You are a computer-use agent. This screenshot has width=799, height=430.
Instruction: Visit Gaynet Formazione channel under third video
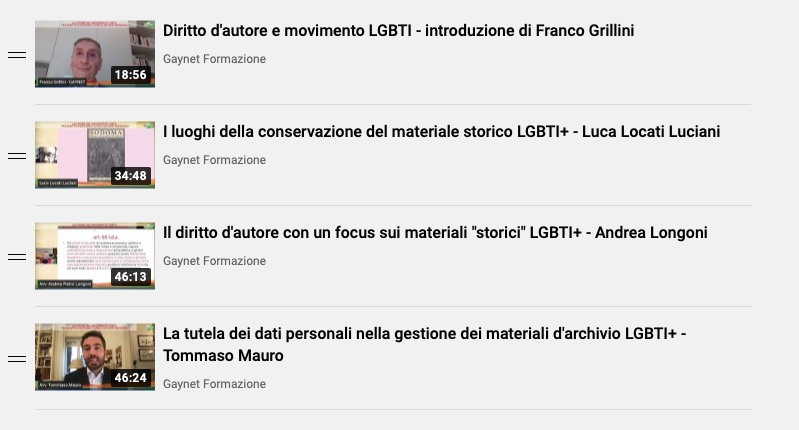[x=215, y=261]
